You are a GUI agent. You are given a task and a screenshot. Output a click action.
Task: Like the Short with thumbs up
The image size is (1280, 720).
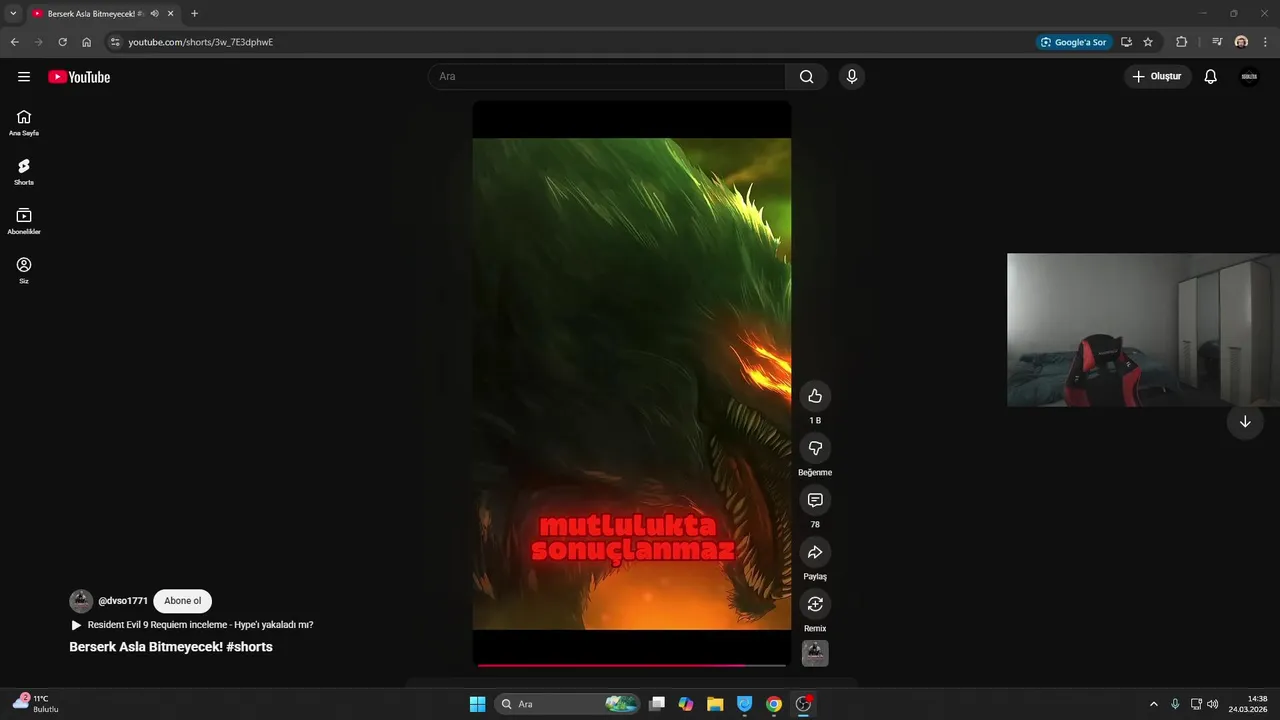tap(815, 396)
